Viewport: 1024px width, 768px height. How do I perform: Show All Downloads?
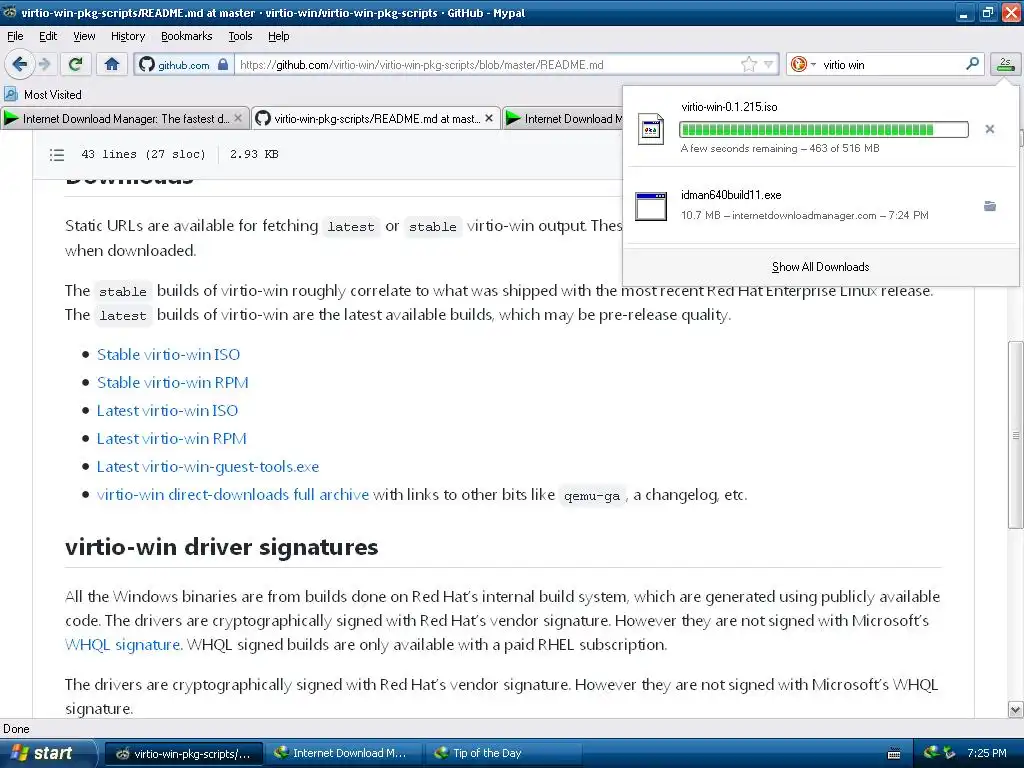click(820, 266)
